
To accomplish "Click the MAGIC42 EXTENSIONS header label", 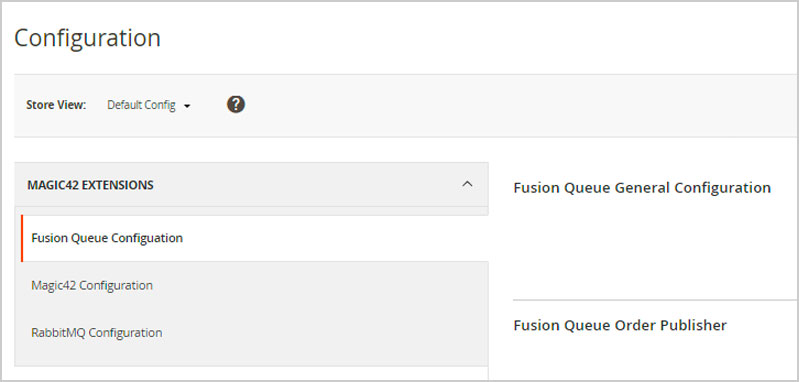I will point(90,185).
